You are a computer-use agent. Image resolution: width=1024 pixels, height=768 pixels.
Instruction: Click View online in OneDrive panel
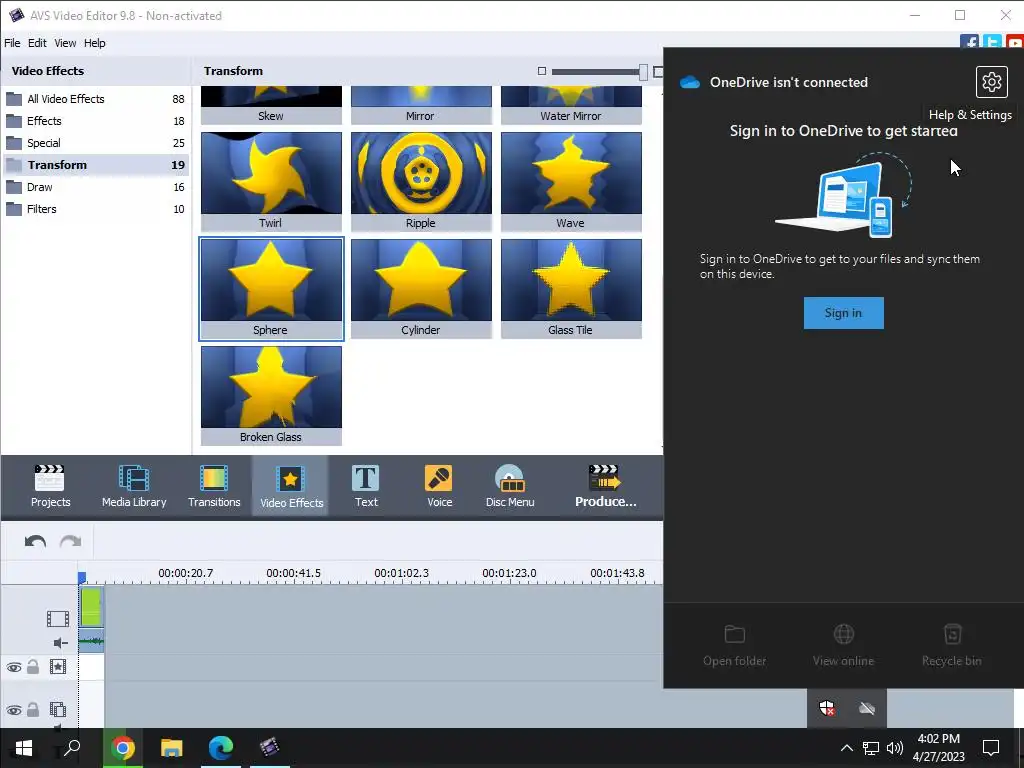(843, 646)
